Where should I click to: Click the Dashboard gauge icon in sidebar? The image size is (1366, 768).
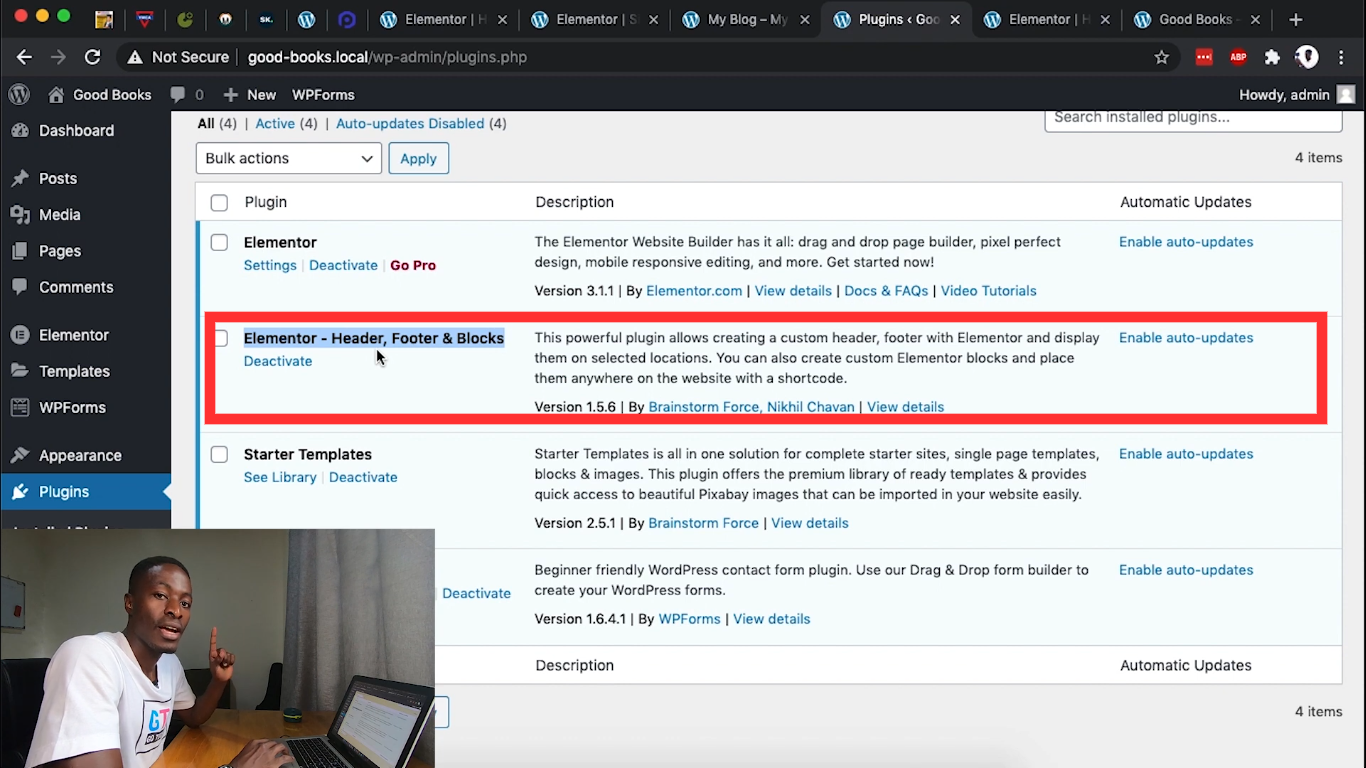[x=19, y=130]
